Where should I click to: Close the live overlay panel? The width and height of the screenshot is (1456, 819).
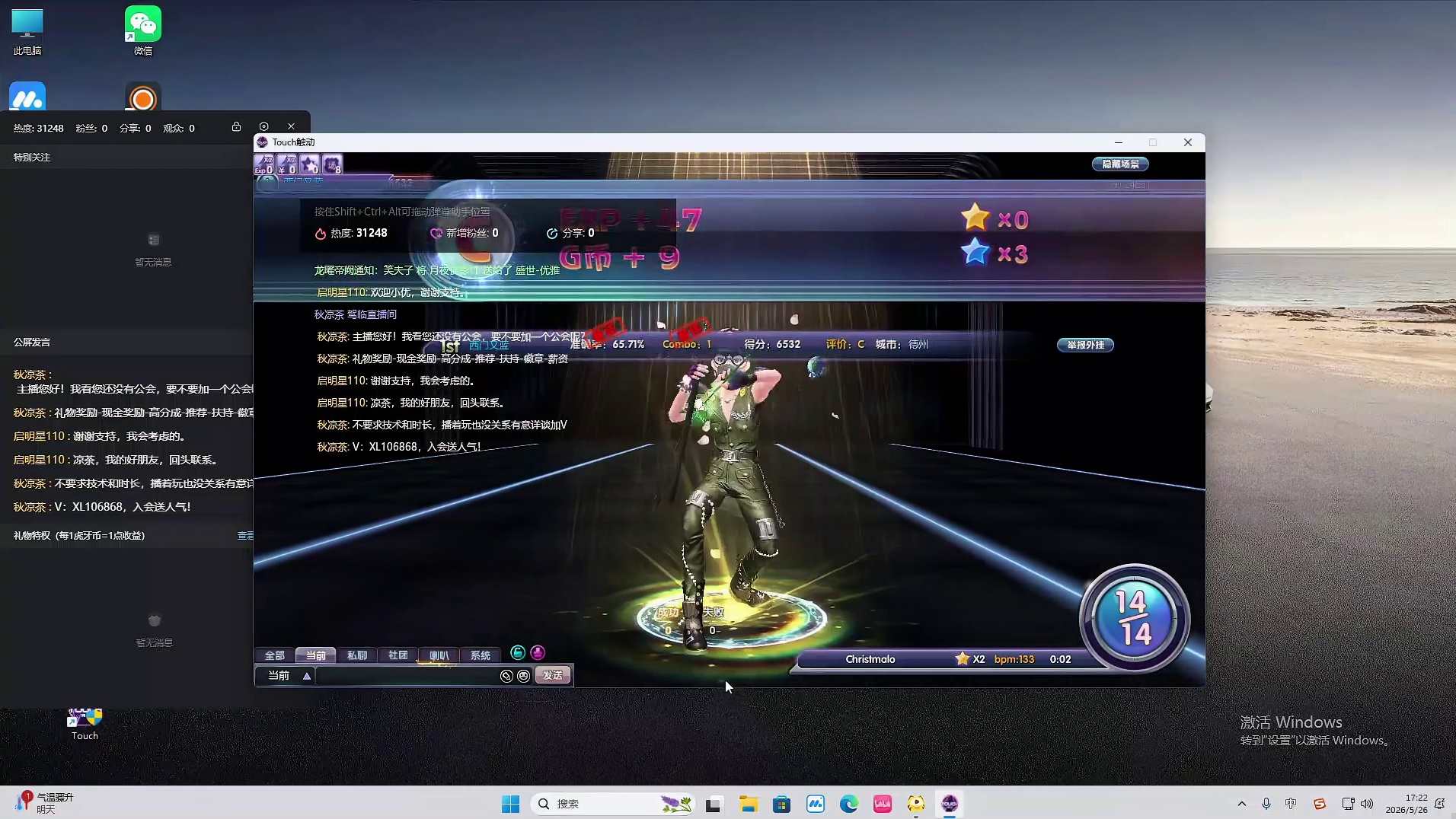[291, 126]
